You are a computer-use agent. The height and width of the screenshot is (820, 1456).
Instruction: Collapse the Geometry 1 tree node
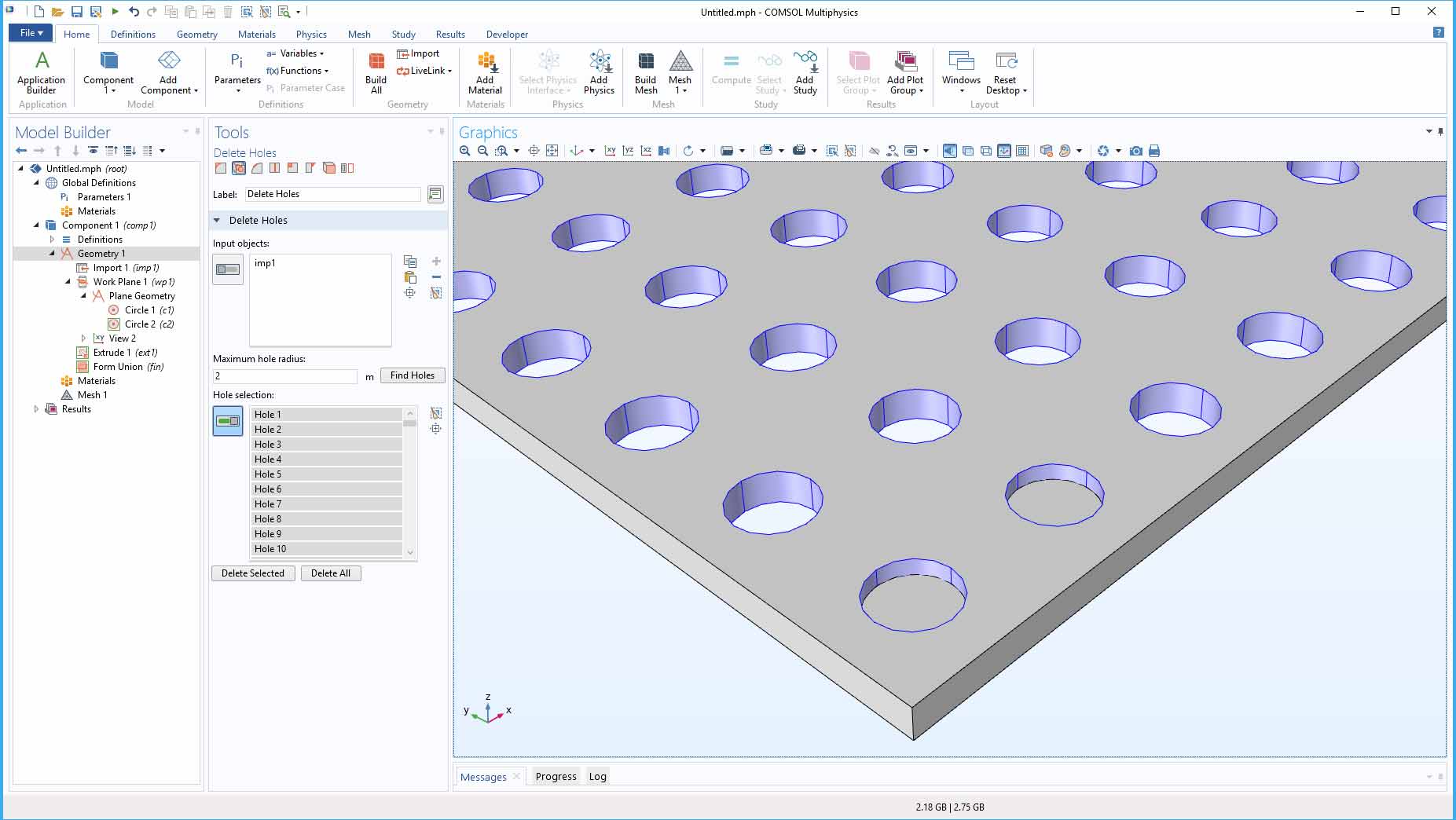[53, 253]
